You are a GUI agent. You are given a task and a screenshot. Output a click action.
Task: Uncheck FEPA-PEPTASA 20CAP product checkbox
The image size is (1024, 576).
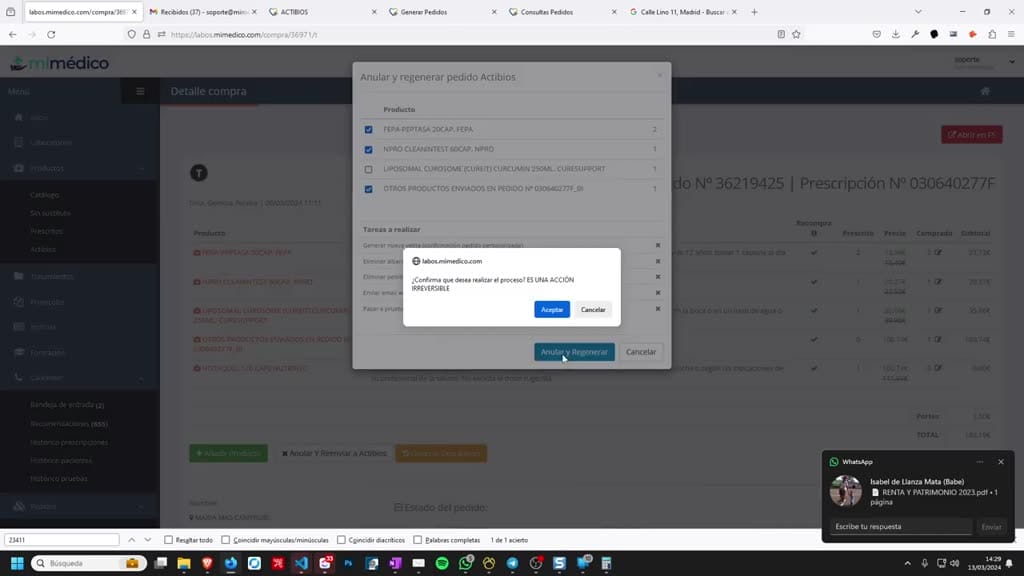click(368, 129)
